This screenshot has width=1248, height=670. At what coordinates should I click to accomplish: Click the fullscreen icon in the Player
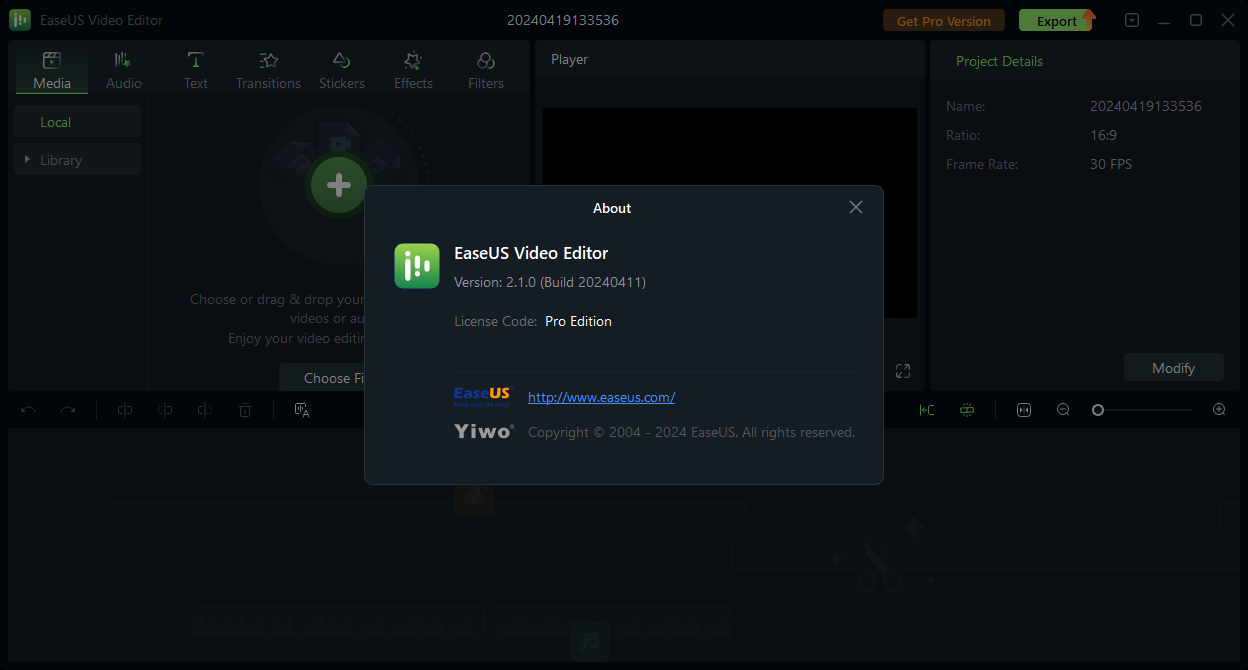coord(903,371)
